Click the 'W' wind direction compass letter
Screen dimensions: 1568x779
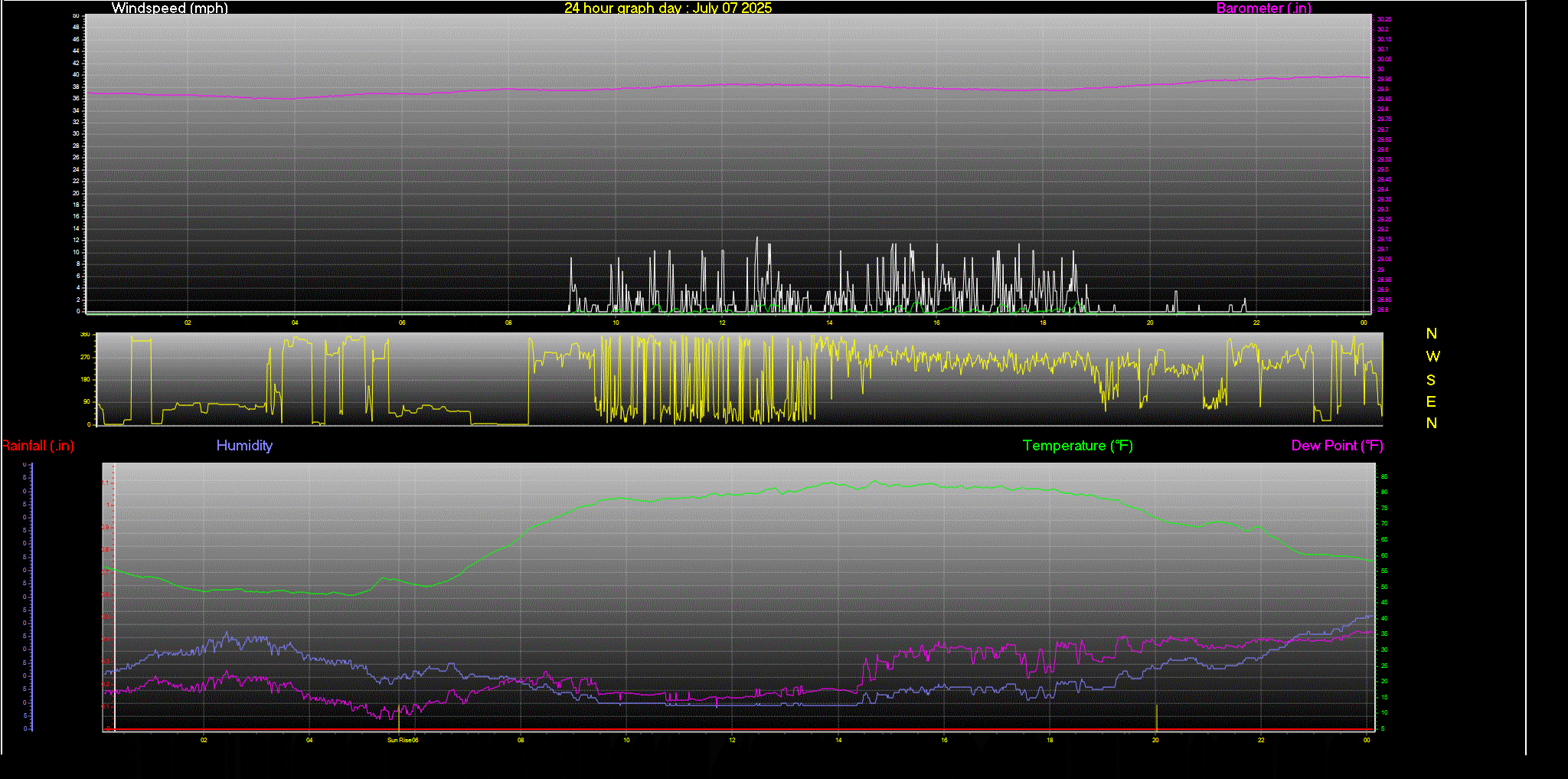click(1432, 356)
